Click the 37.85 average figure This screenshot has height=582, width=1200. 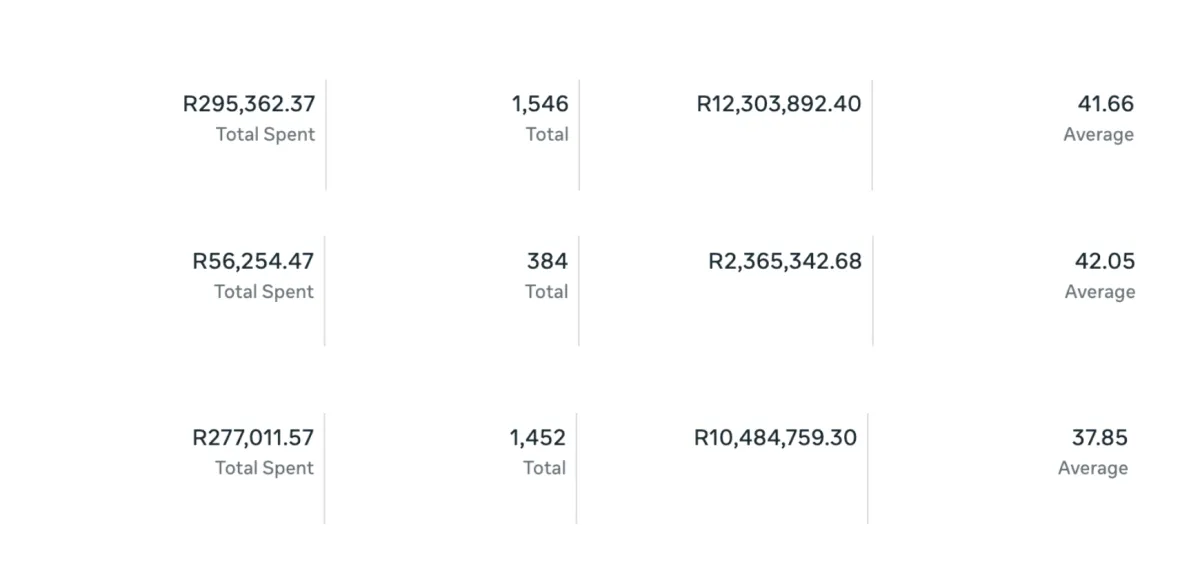tap(1099, 438)
